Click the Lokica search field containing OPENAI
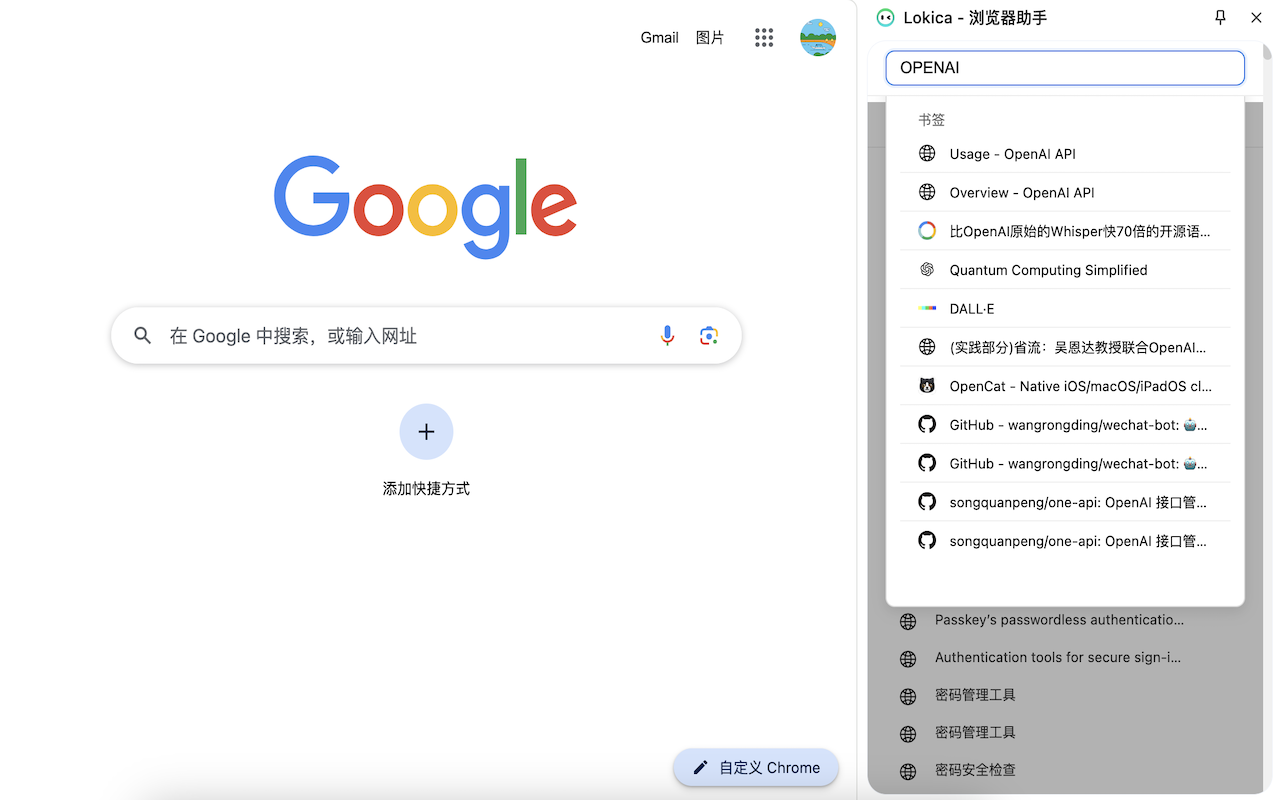This screenshot has width=1280, height=800. click(1065, 68)
